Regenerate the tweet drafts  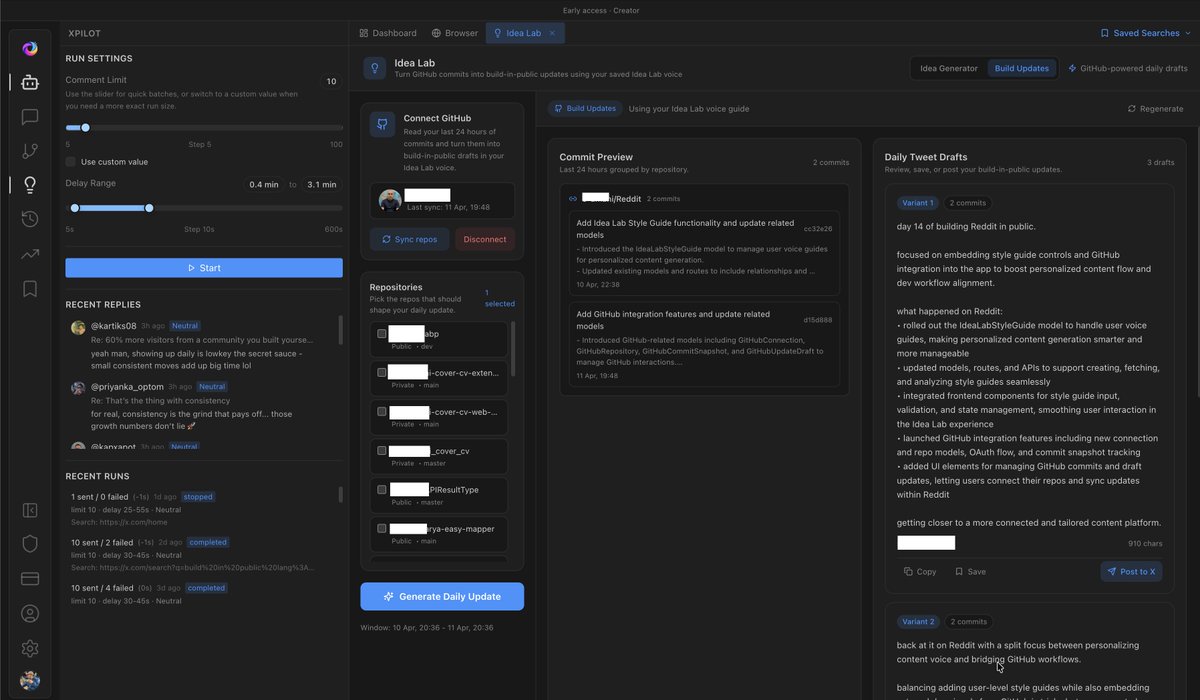pos(1155,109)
